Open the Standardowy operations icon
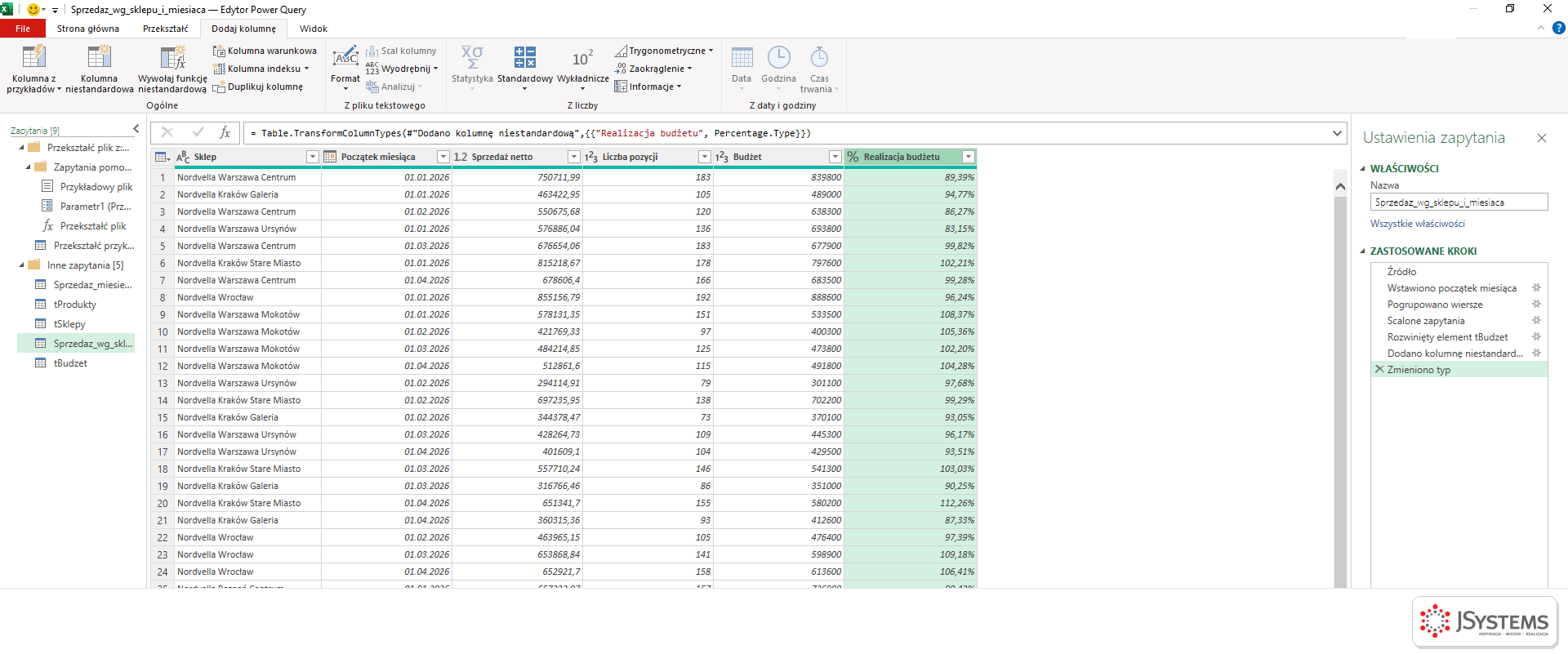1568x654 pixels. tap(525, 57)
